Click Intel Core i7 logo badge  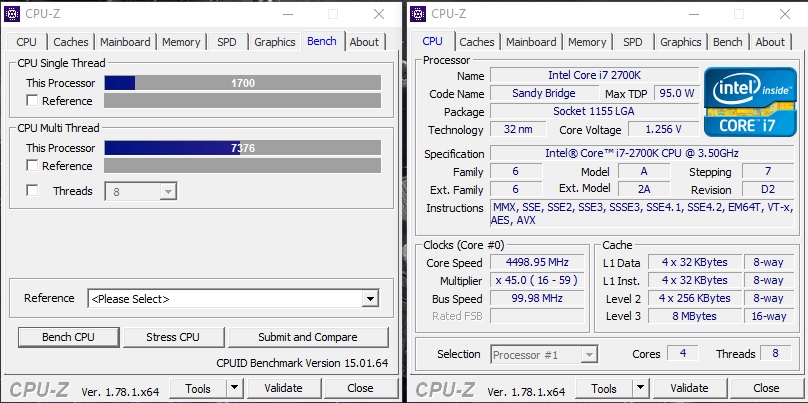pos(749,102)
